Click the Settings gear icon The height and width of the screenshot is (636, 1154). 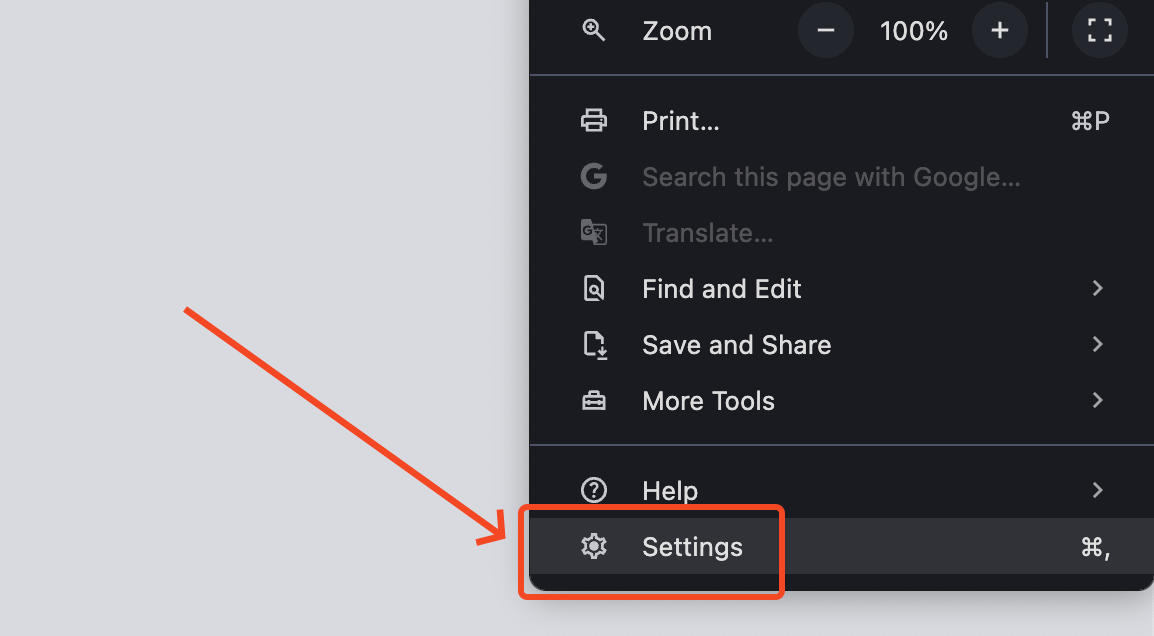click(594, 546)
